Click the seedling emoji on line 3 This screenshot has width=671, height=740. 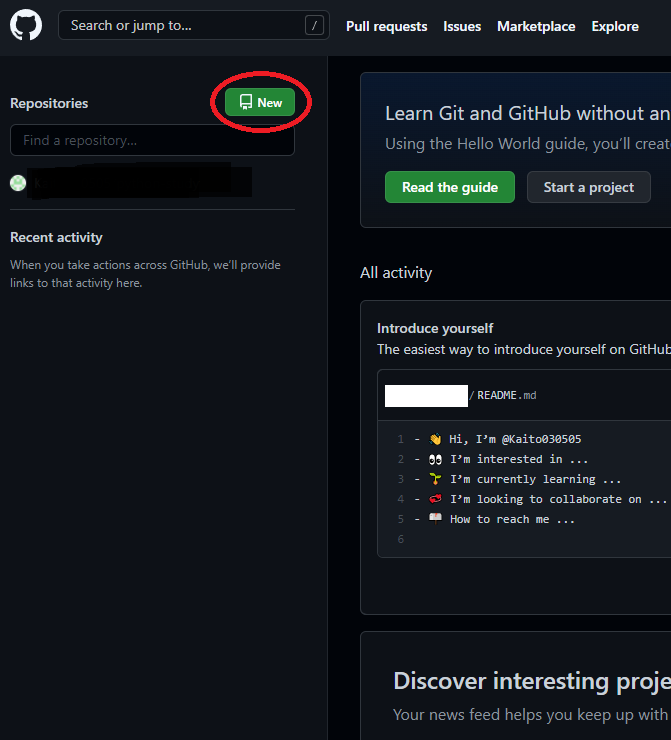435,479
